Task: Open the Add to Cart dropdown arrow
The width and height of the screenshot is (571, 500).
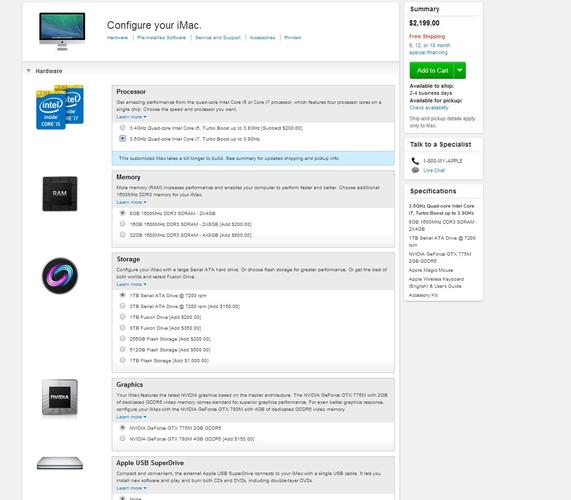Action: click(460, 70)
